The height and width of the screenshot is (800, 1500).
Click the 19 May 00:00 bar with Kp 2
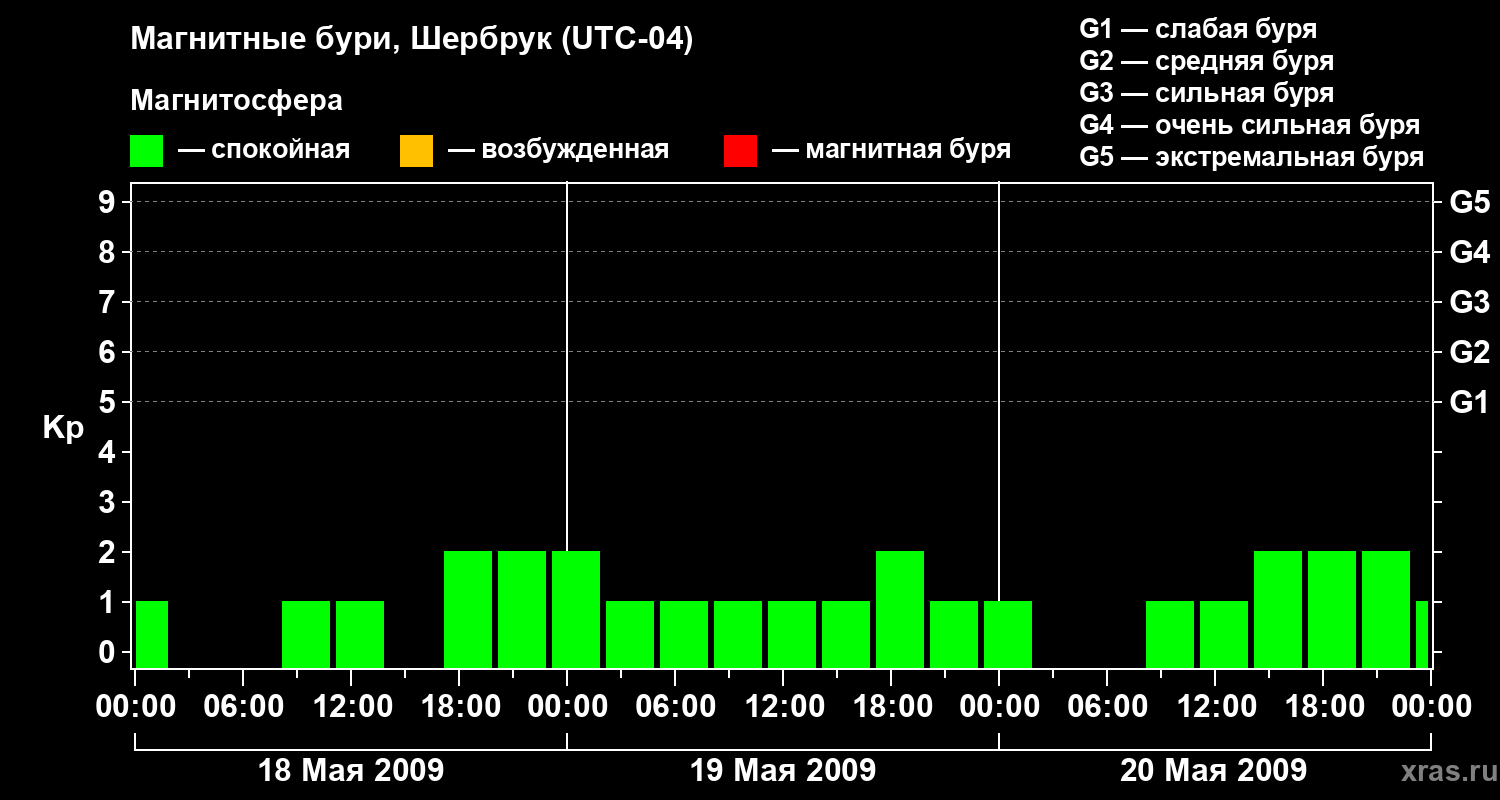point(576,609)
